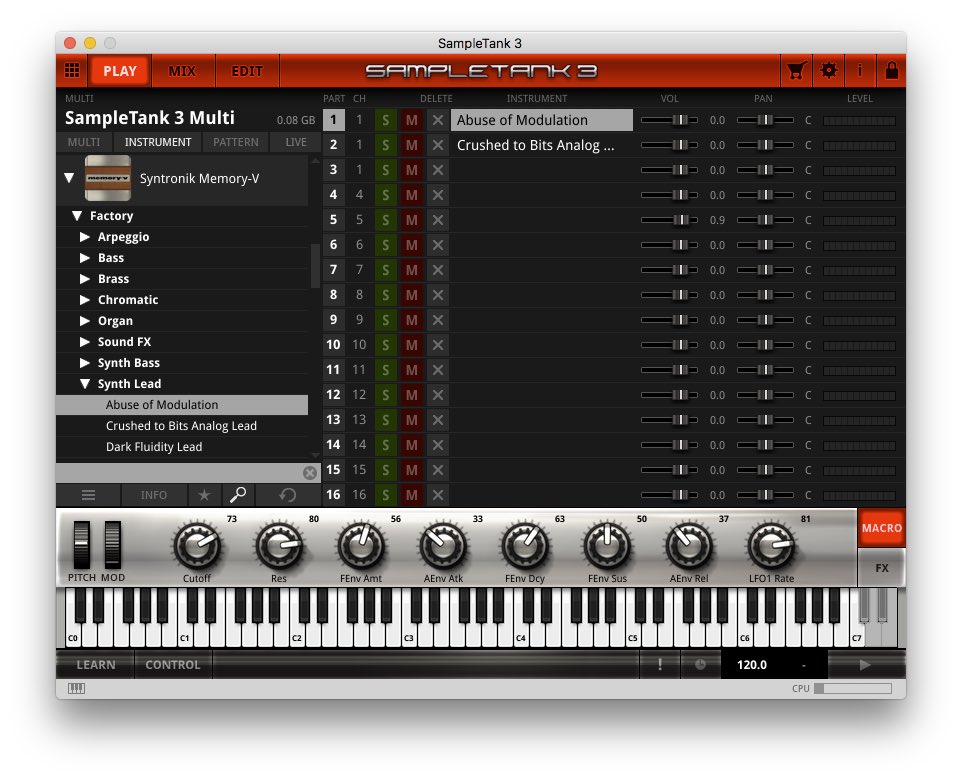This screenshot has height=779, width=962.
Task: Start playback with play arrow
Action: coord(865,665)
